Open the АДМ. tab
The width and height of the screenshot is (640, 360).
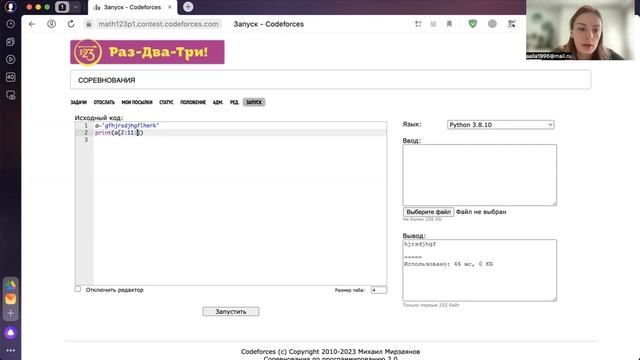218,102
